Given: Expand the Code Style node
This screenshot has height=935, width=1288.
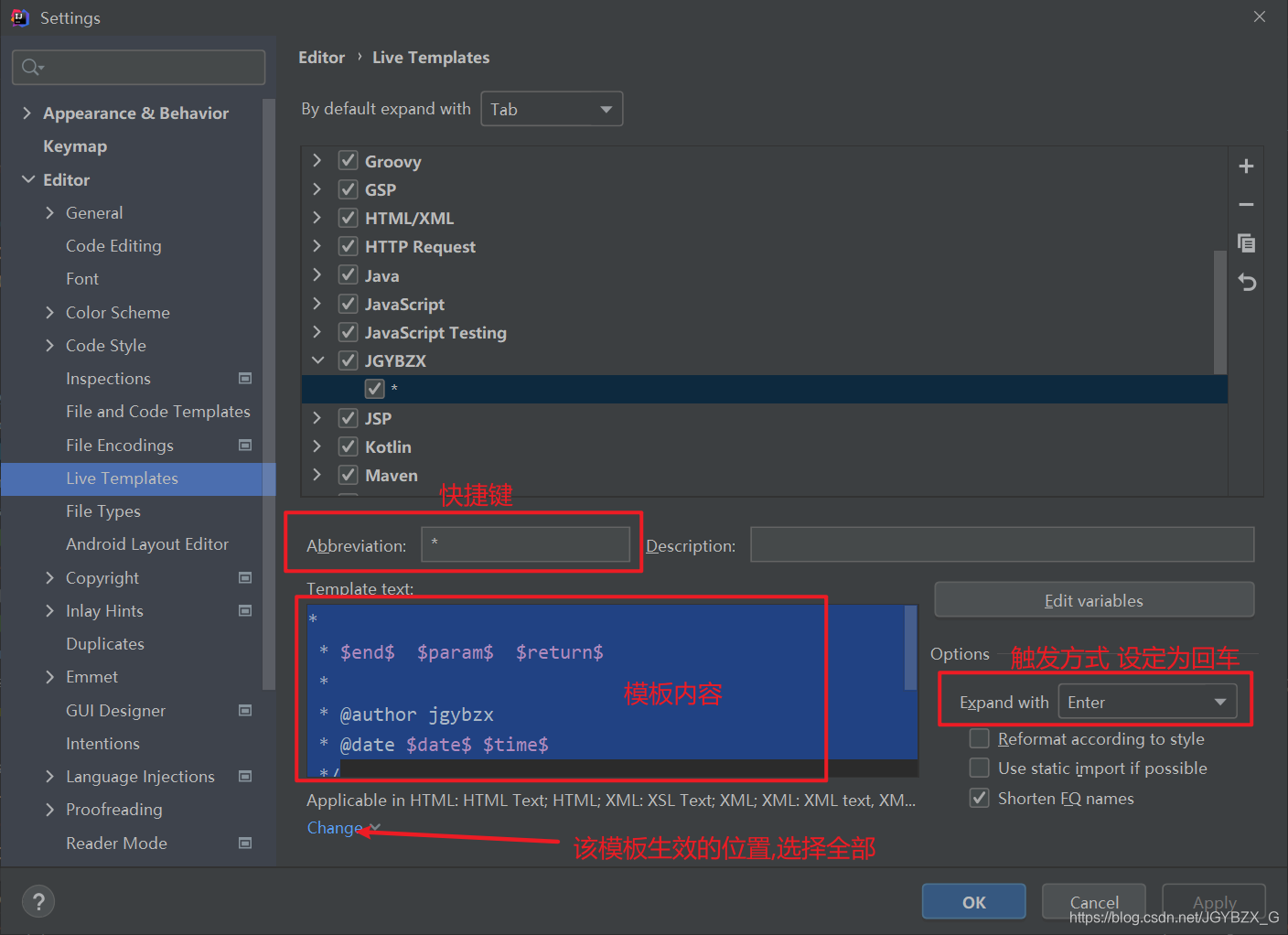Looking at the screenshot, I should (x=49, y=345).
